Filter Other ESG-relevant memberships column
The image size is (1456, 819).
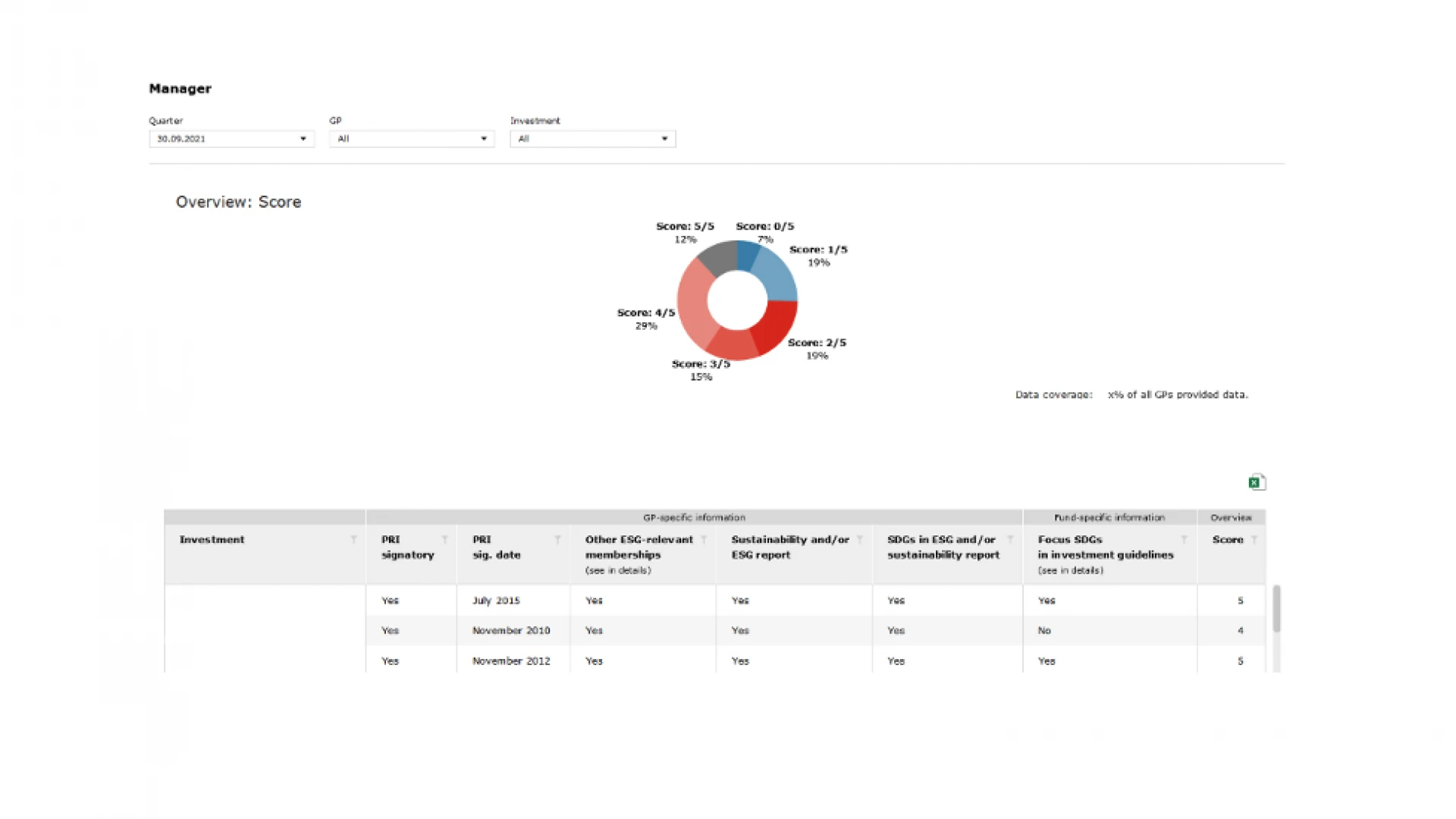(704, 539)
